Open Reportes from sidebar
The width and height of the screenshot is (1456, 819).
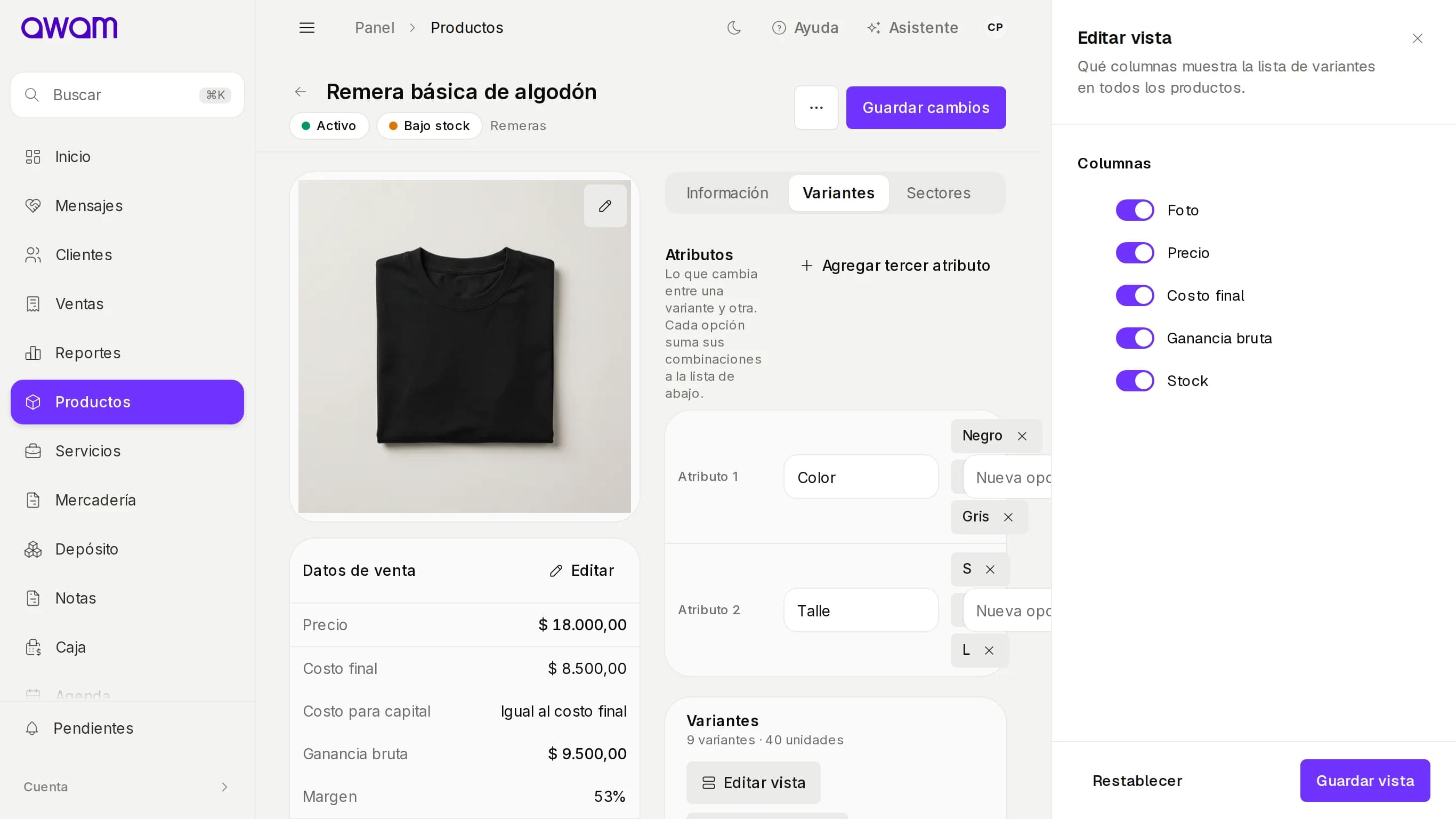coord(127,353)
